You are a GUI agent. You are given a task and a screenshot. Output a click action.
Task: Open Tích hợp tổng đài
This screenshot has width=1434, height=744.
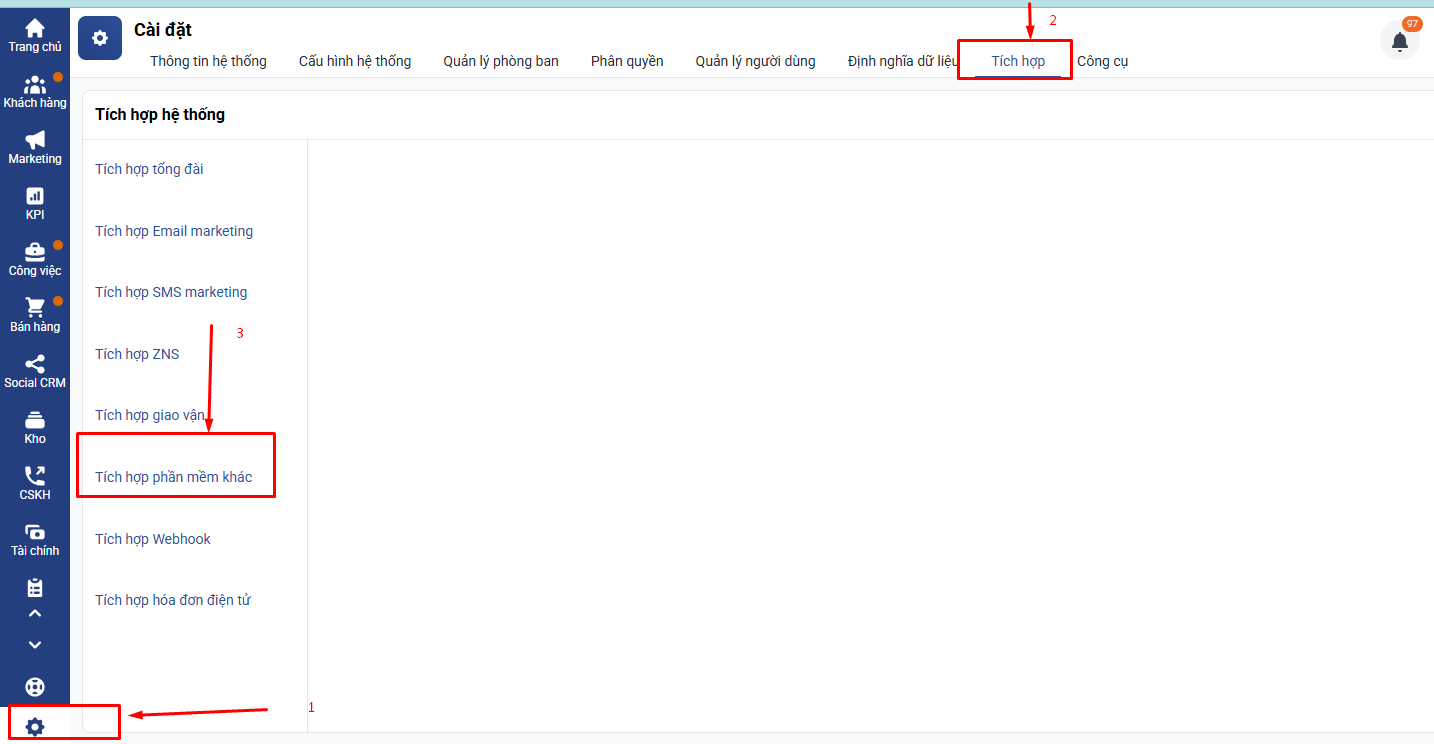(x=149, y=169)
